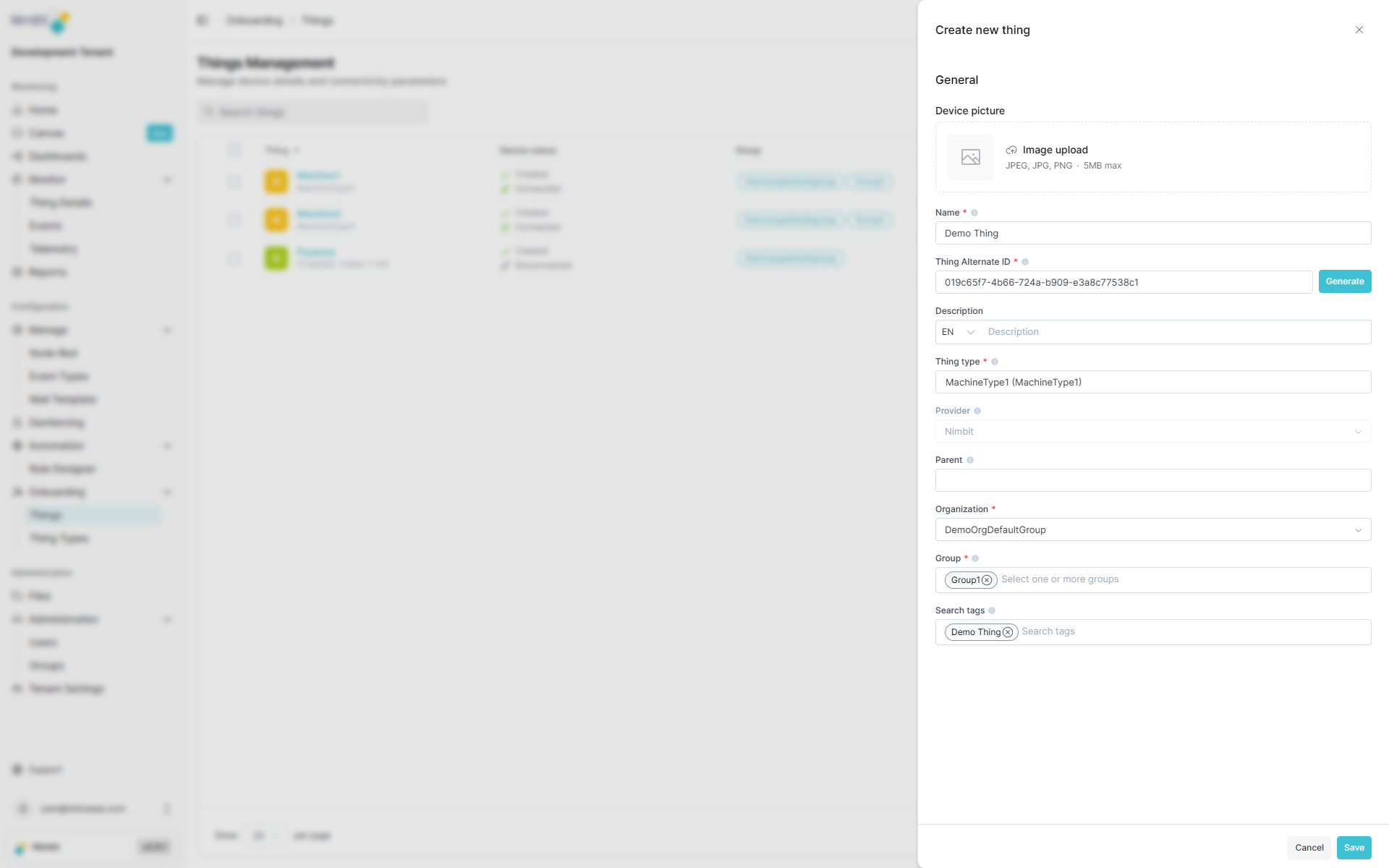This screenshot has height=868, width=1389.
Task: Click the info icon next to Name
Action: coord(974,213)
